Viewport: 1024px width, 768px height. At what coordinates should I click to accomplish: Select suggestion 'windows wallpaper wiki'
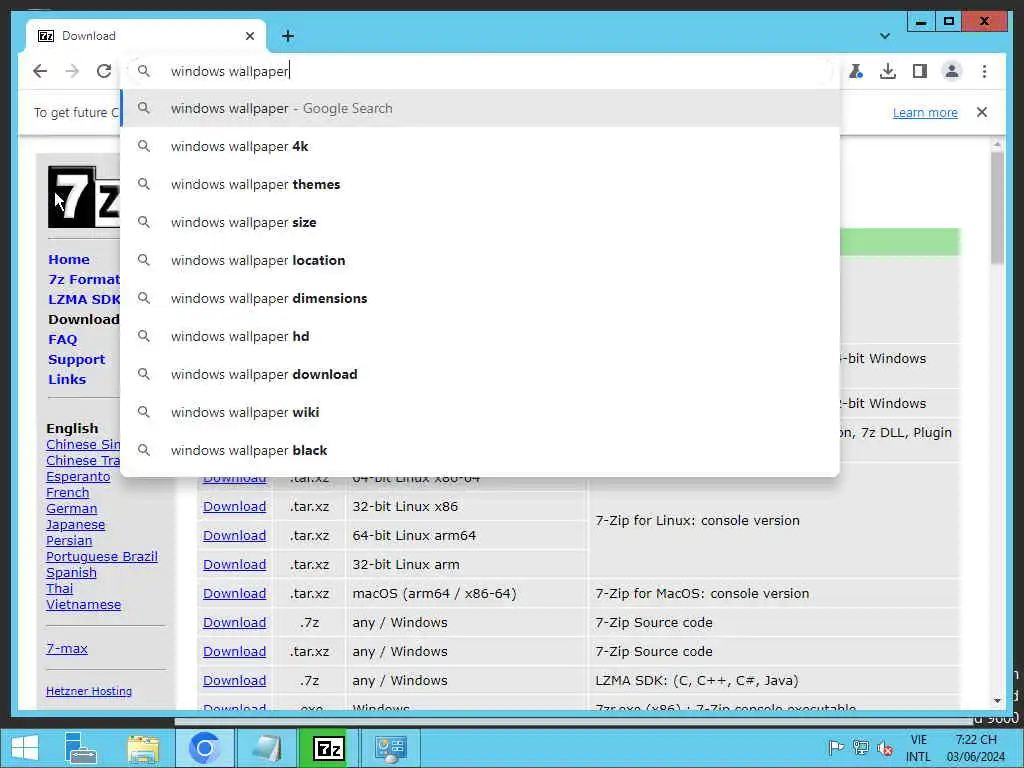[480, 412]
